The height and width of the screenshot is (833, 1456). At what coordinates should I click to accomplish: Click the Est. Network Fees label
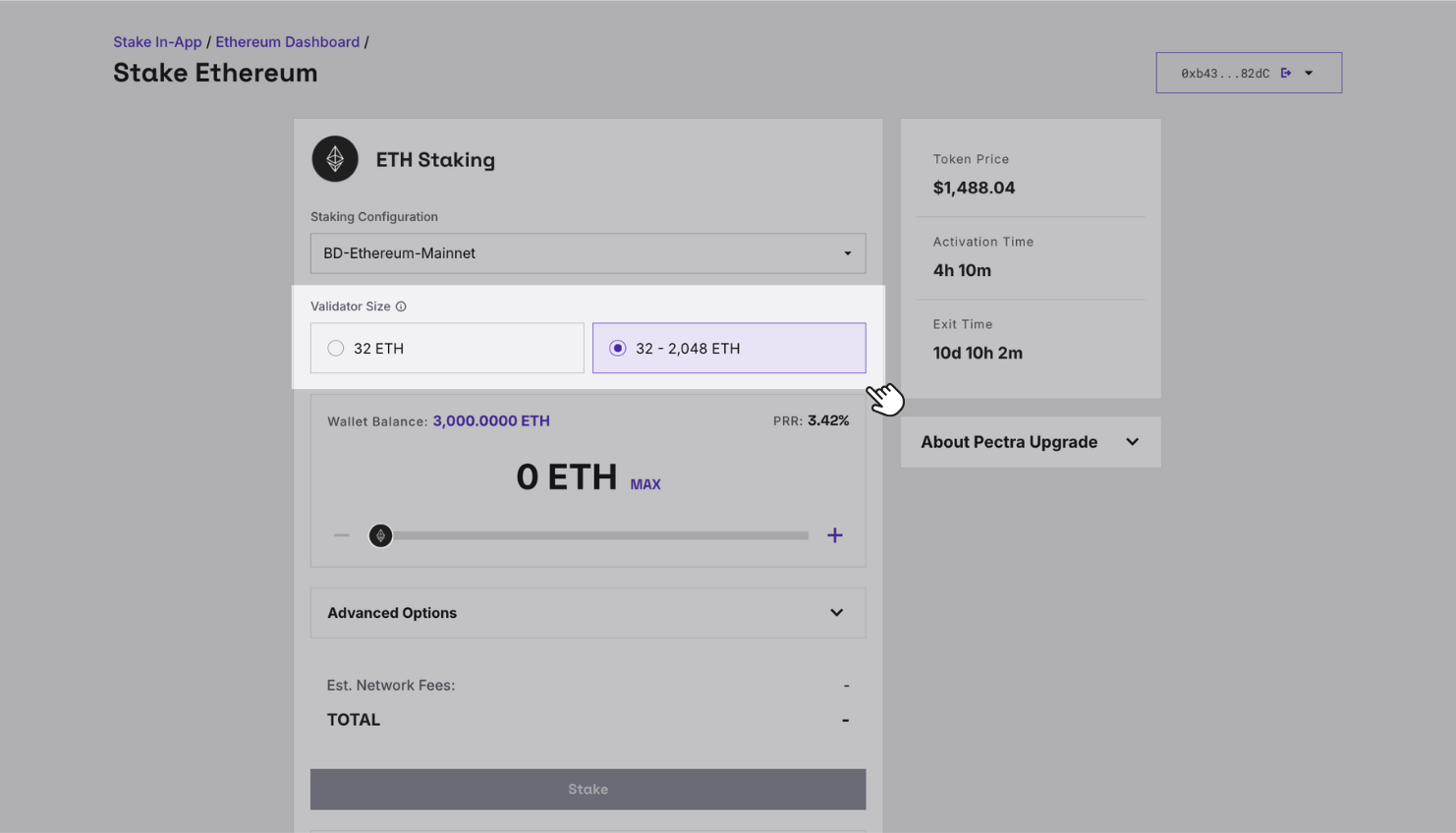pyautogui.click(x=391, y=686)
